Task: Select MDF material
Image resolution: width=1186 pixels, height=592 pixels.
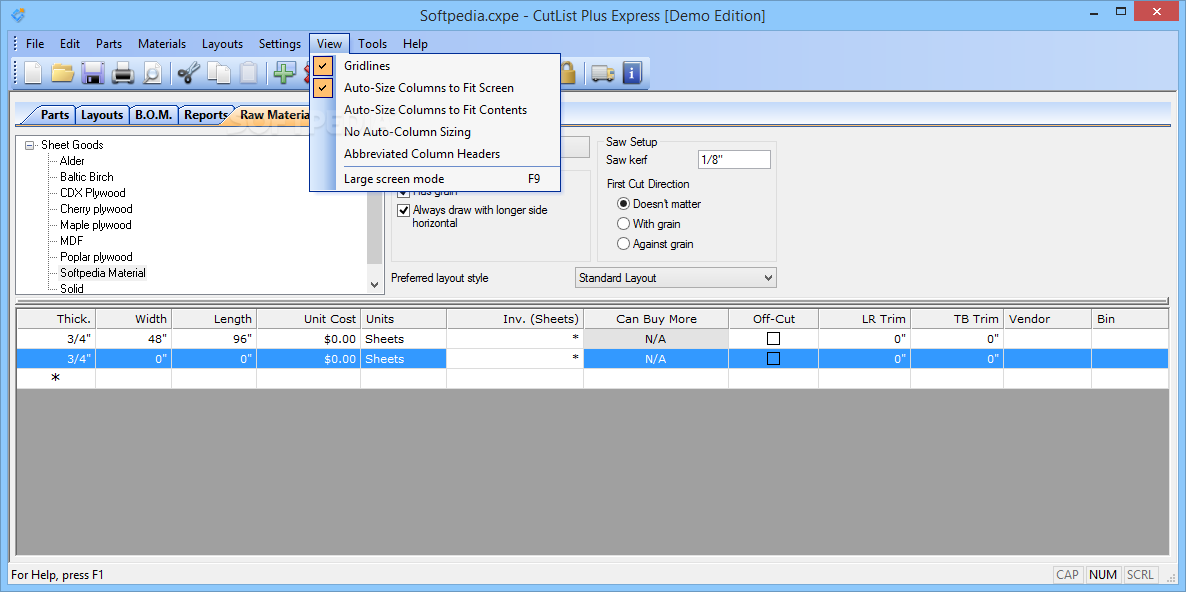Action: [72, 240]
